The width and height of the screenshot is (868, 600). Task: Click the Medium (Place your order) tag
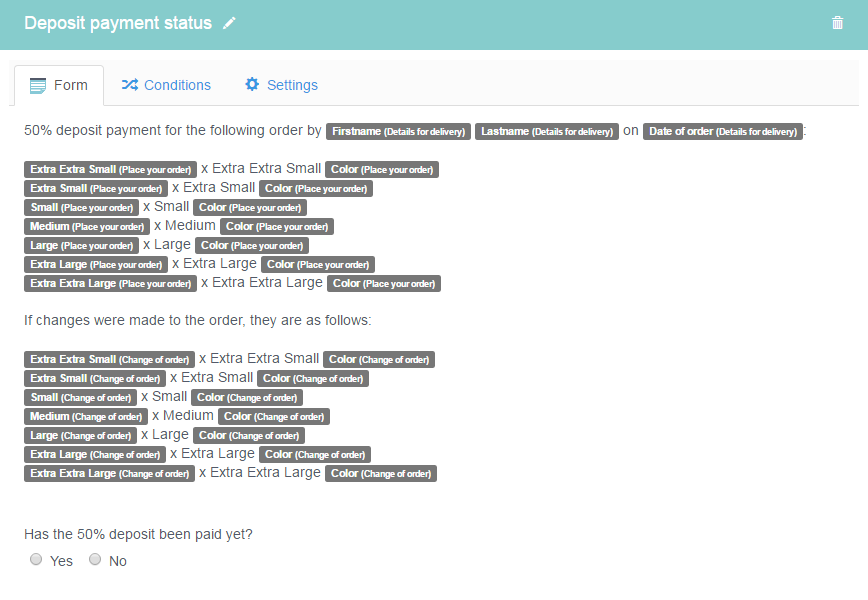click(87, 226)
